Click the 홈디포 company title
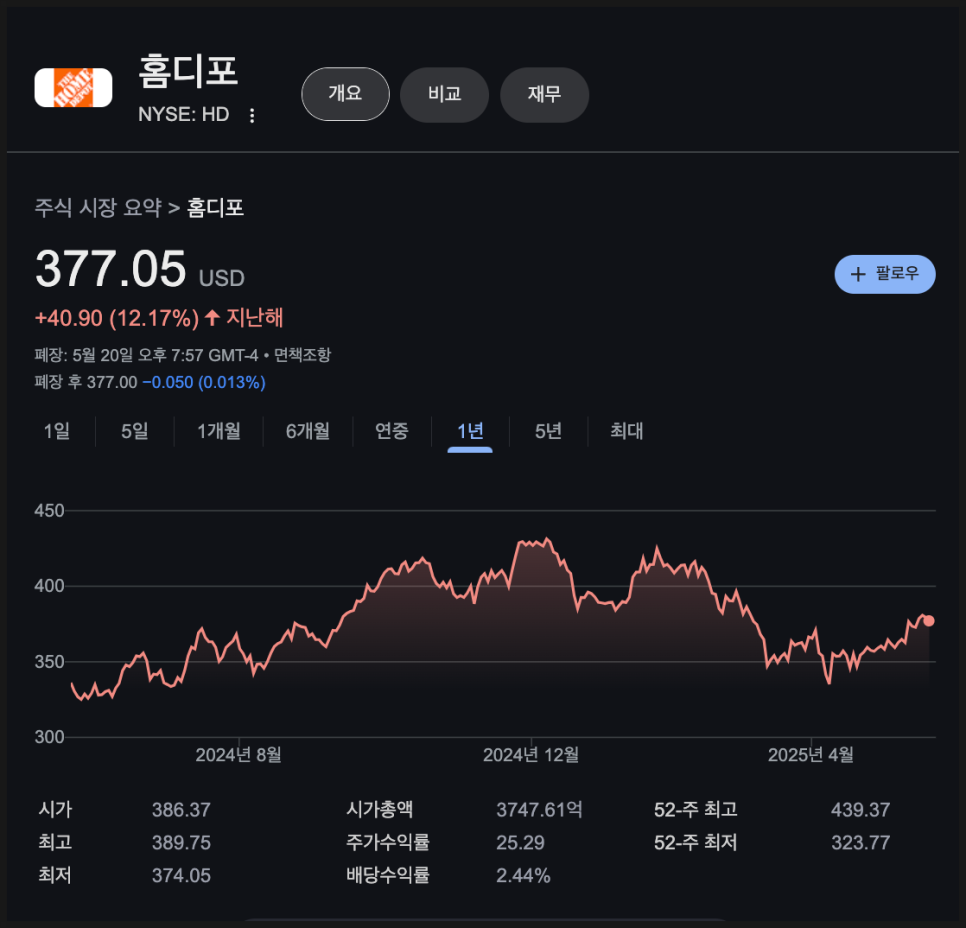This screenshot has width=966, height=928. [188, 71]
